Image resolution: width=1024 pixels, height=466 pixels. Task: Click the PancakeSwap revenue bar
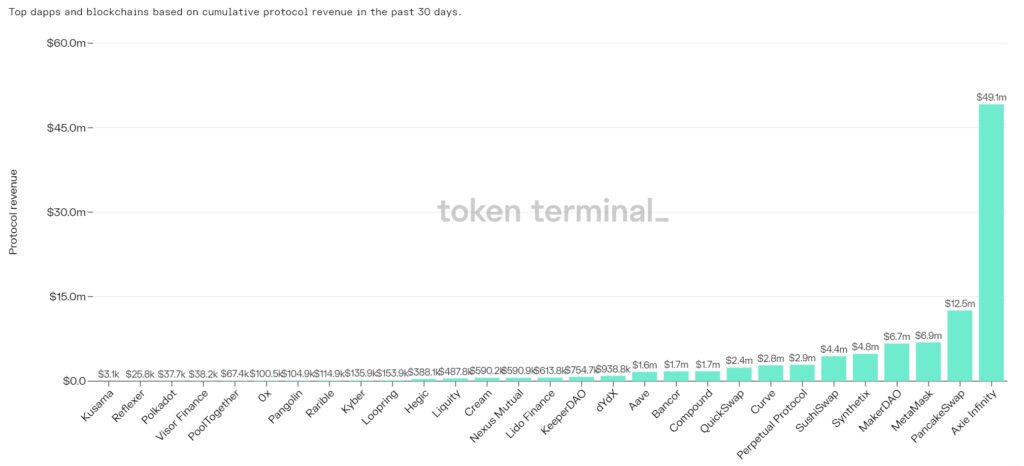point(960,345)
